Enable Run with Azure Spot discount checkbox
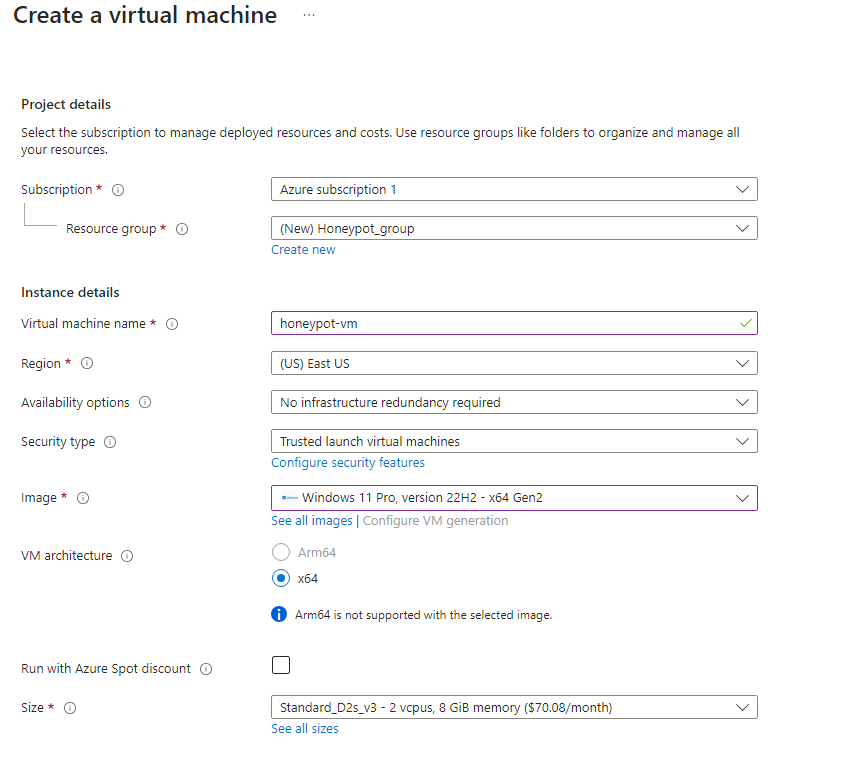 [281, 665]
